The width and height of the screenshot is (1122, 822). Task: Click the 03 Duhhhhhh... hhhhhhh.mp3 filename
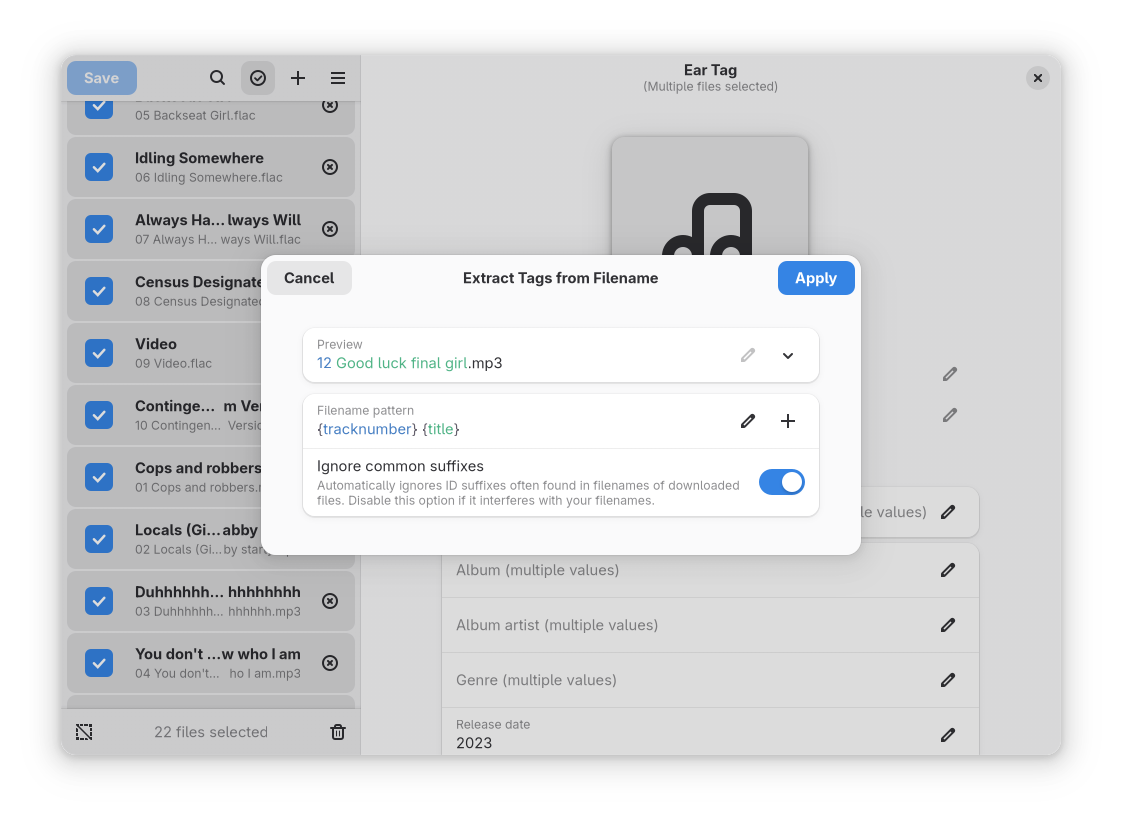[218, 612]
